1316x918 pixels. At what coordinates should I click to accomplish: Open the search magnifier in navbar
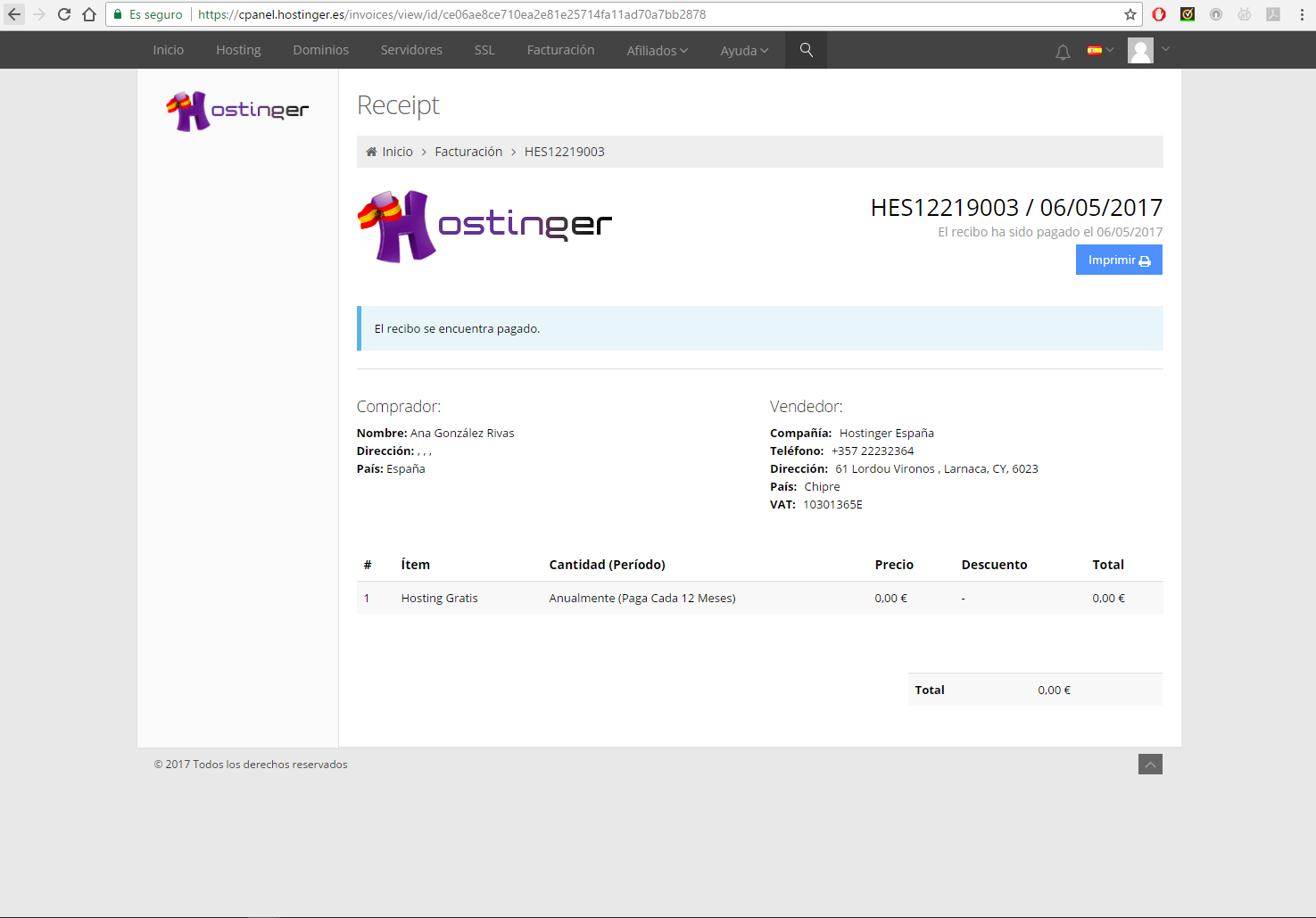(x=807, y=50)
